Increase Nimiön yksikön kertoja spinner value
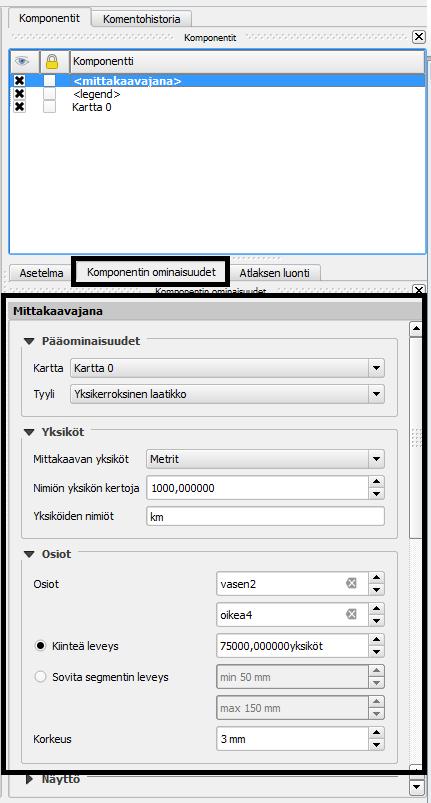Image resolution: width=431 pixels, height=803 pixels. [376, 481]
